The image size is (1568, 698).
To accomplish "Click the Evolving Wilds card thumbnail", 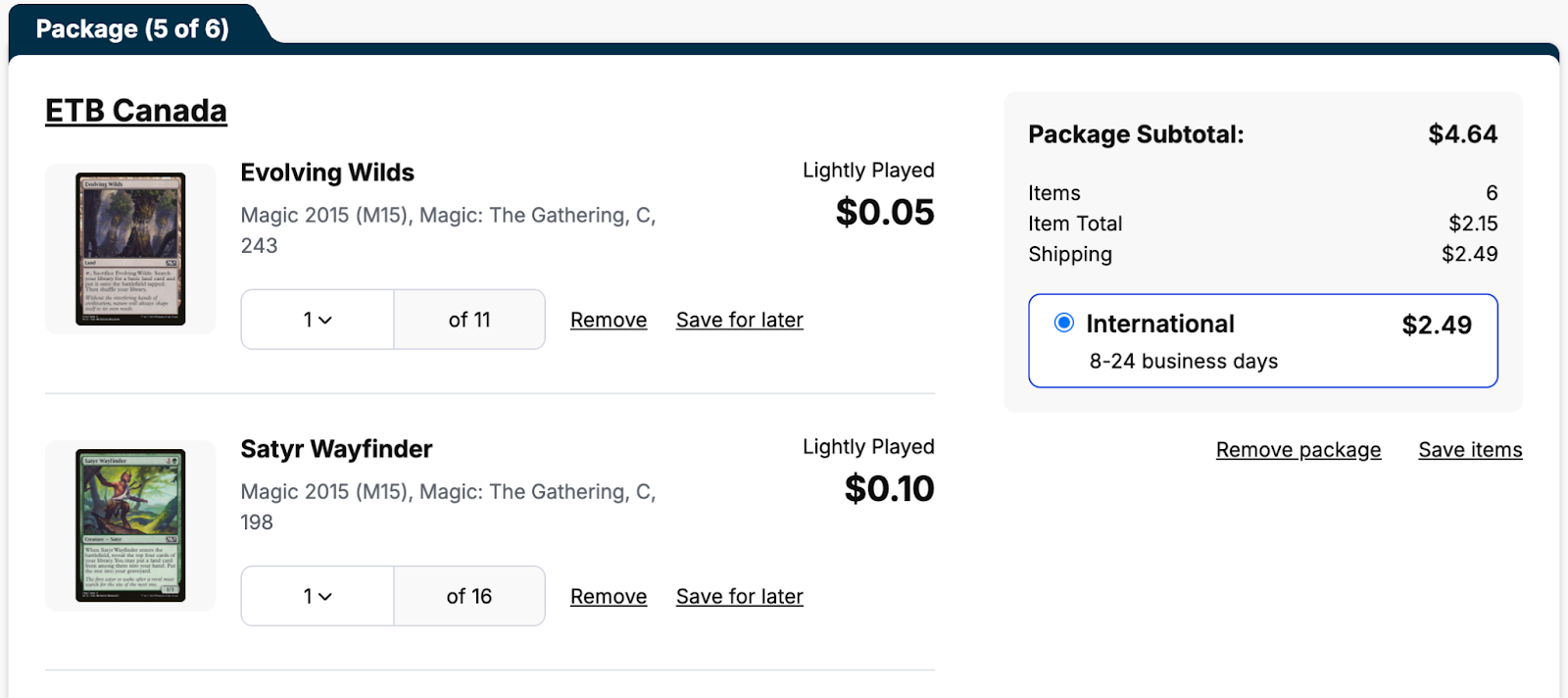I will click(130, 249).
